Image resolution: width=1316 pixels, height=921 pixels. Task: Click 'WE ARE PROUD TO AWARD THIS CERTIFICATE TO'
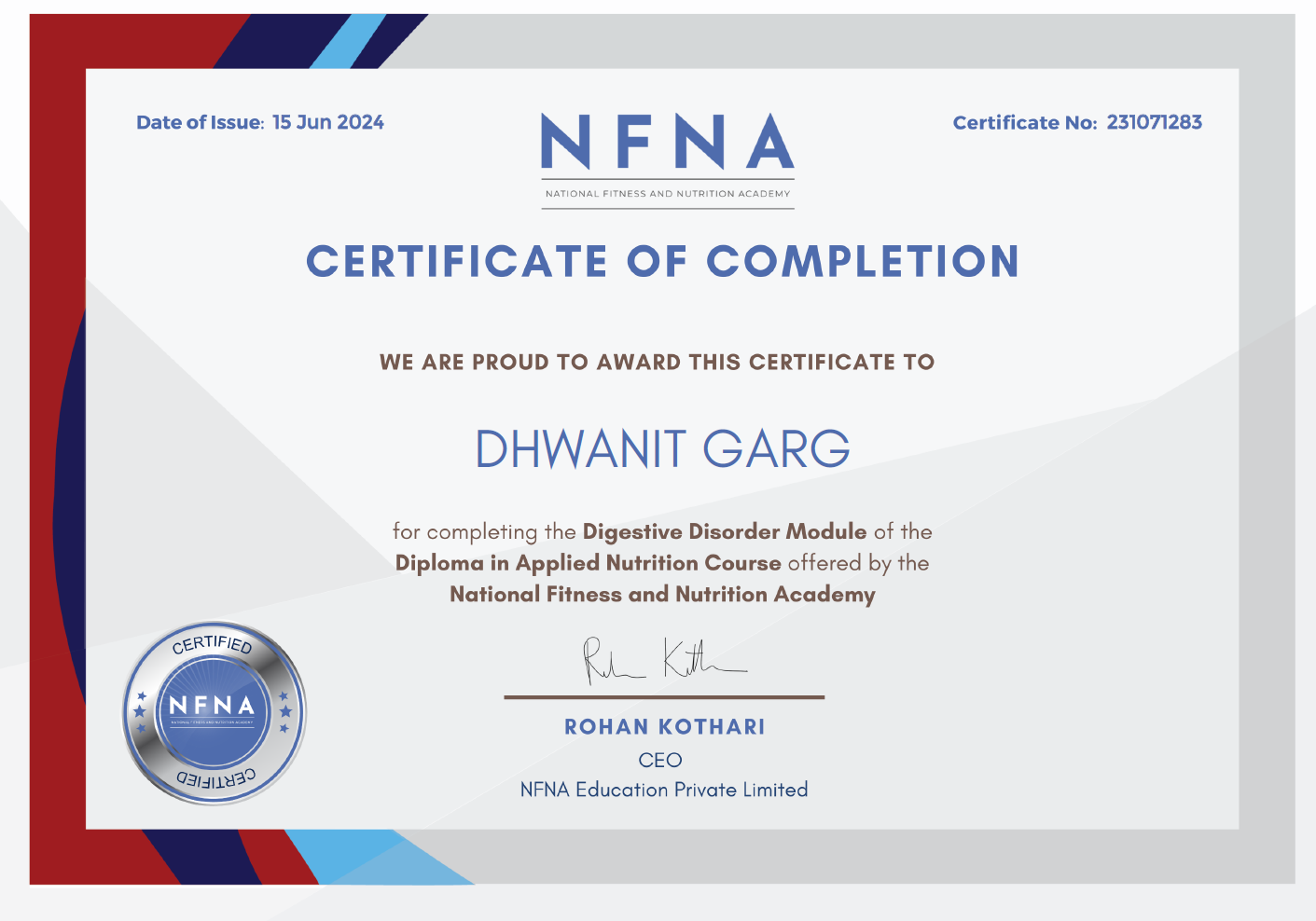coord(657,362)
